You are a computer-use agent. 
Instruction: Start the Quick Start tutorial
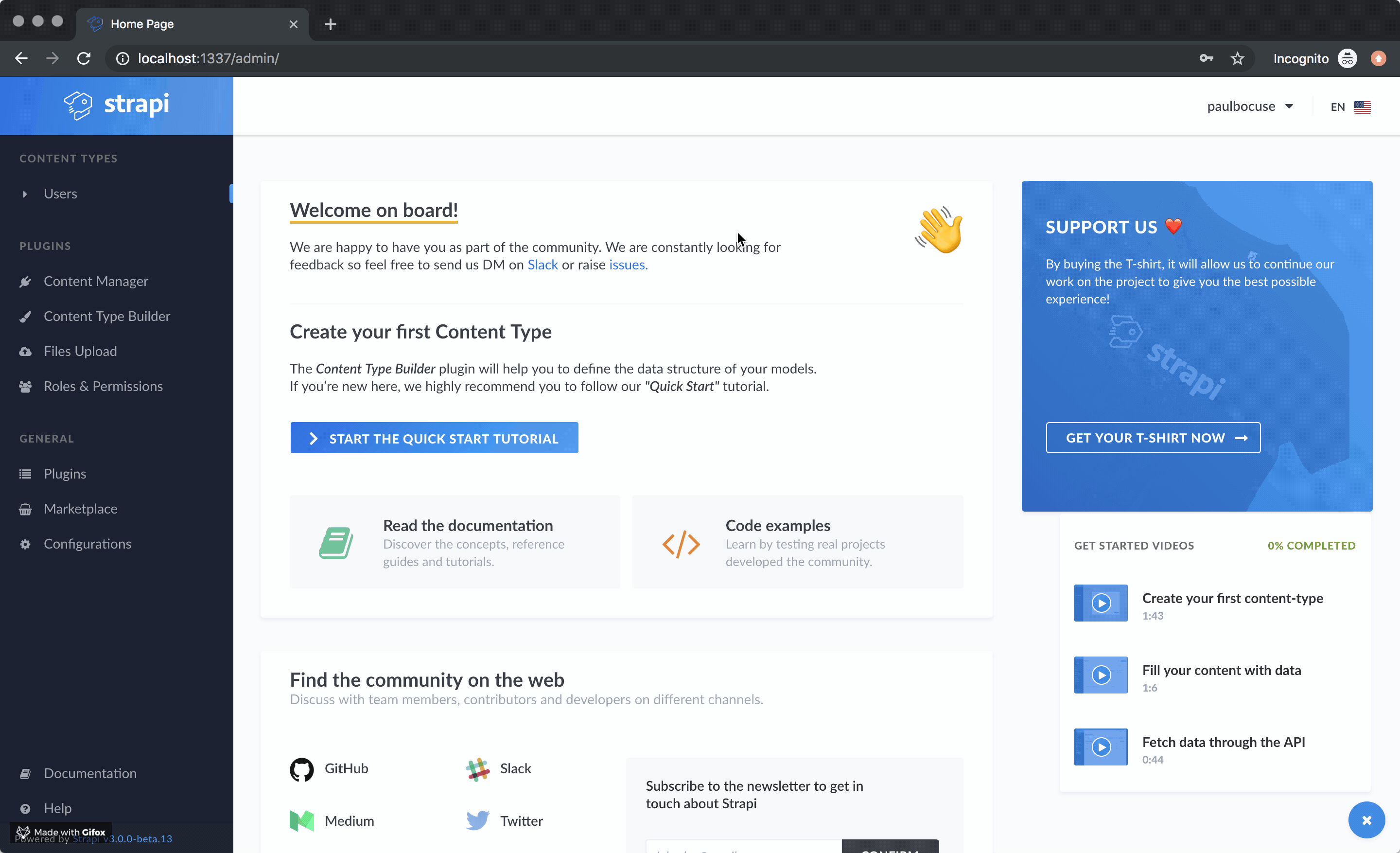tap(434, 438)
